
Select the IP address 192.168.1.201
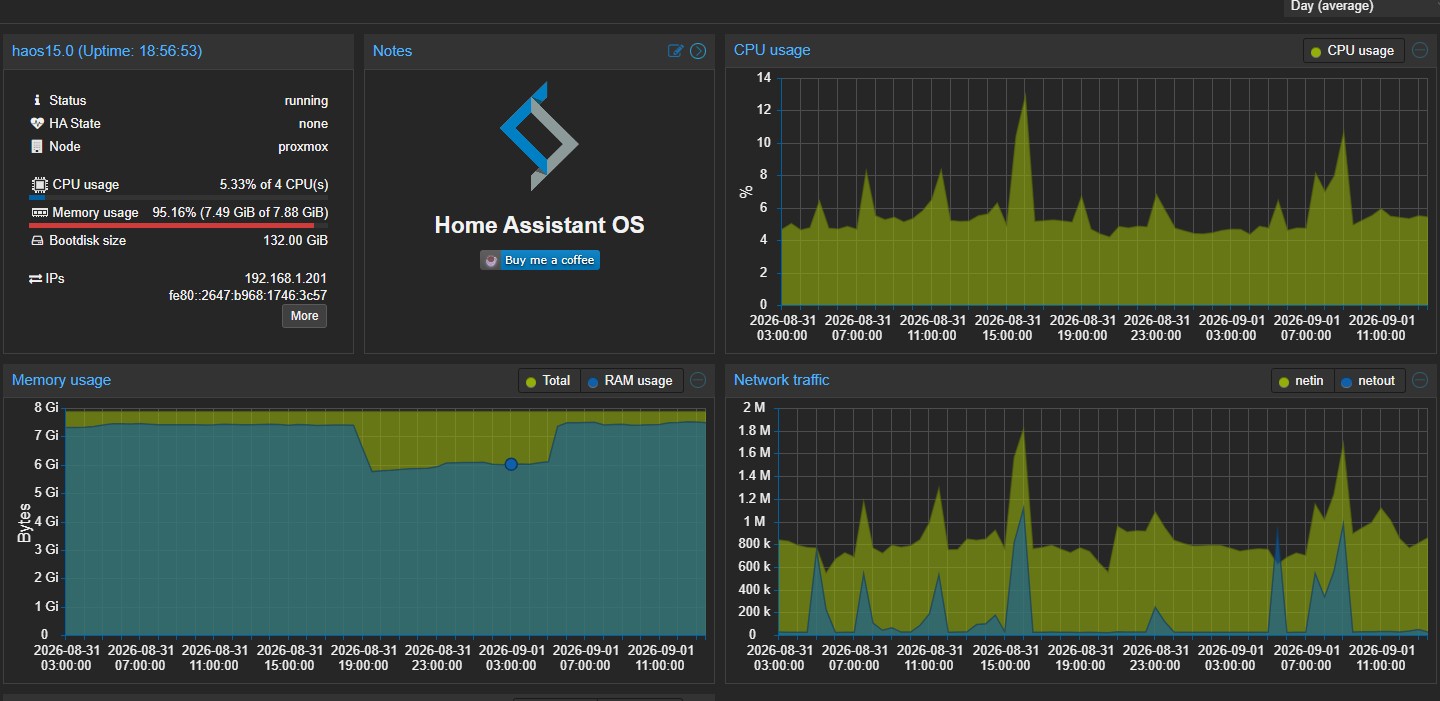tap(286, 278)
